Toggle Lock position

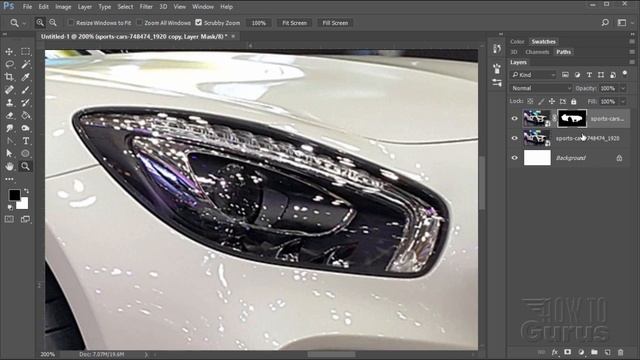552,101
